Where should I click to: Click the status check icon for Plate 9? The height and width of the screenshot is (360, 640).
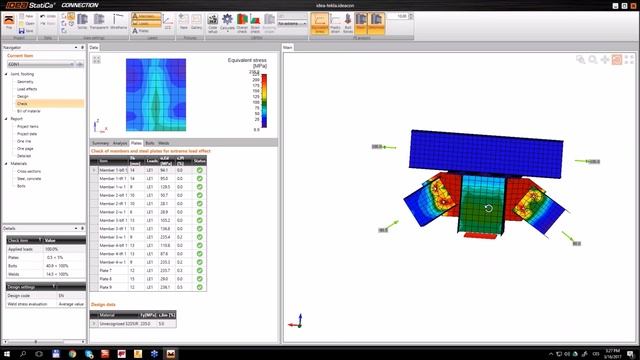200,287
